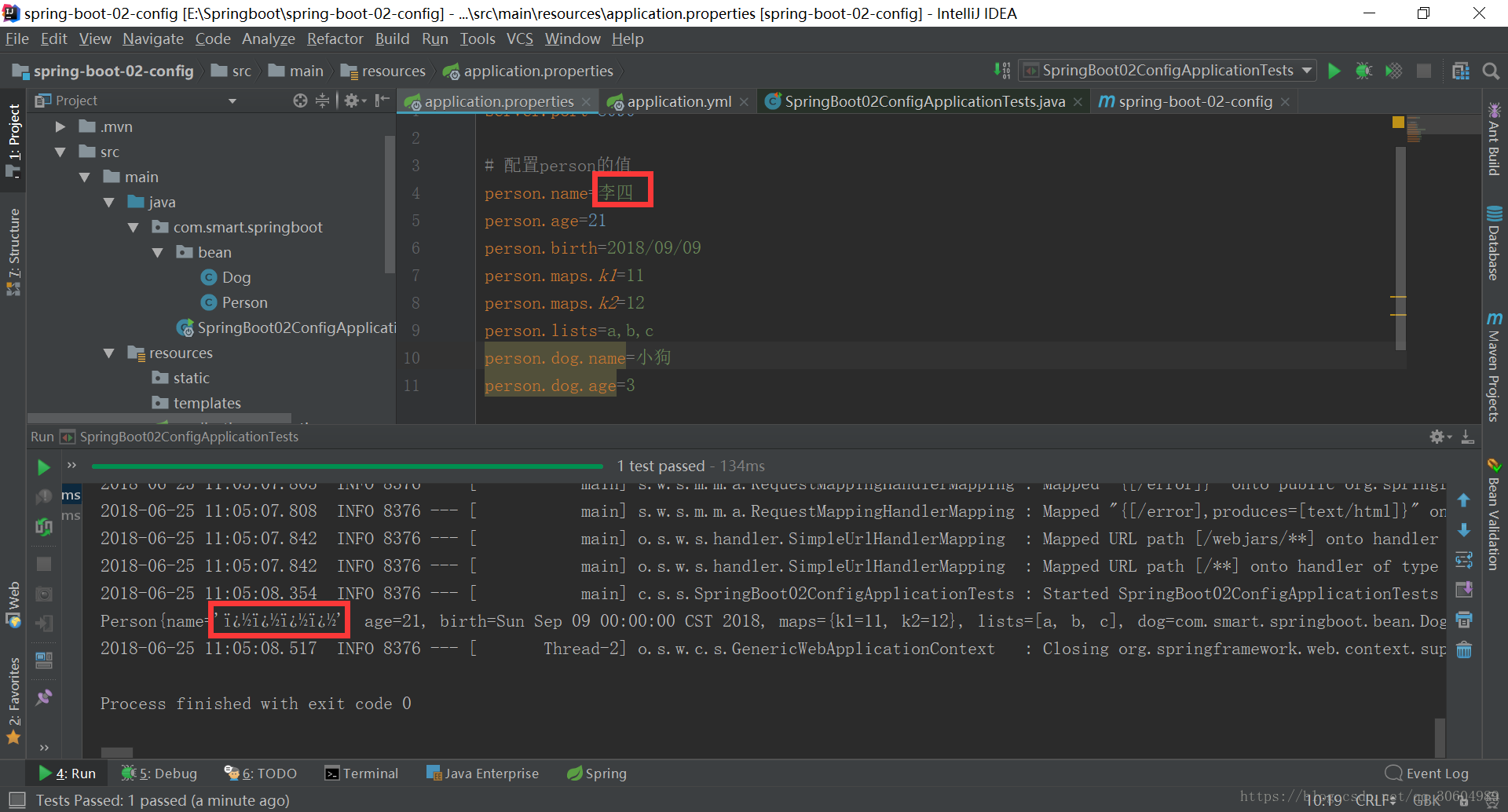Hide the Project tool window
This screenshot has height=812, width=1508.
coord(382,101)
